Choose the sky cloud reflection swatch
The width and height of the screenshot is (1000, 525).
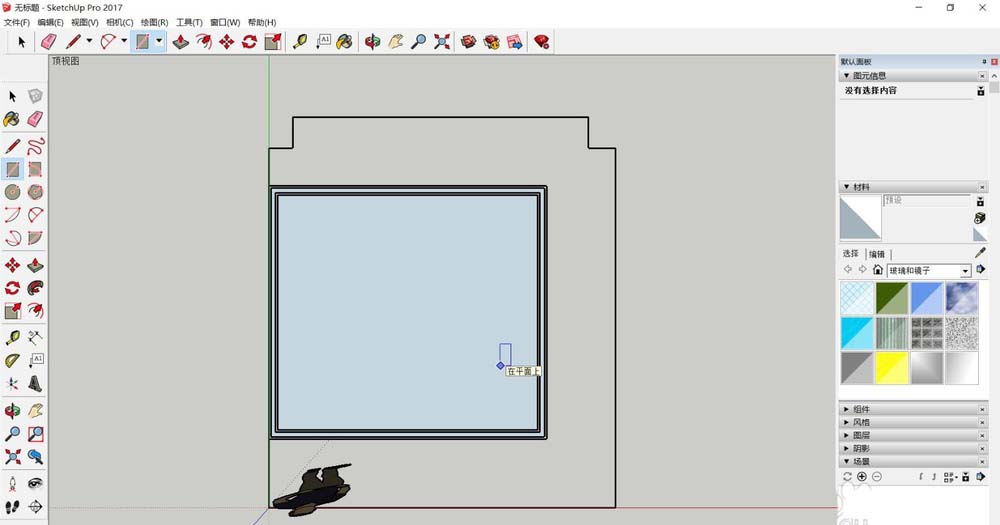tap(962, 299)
